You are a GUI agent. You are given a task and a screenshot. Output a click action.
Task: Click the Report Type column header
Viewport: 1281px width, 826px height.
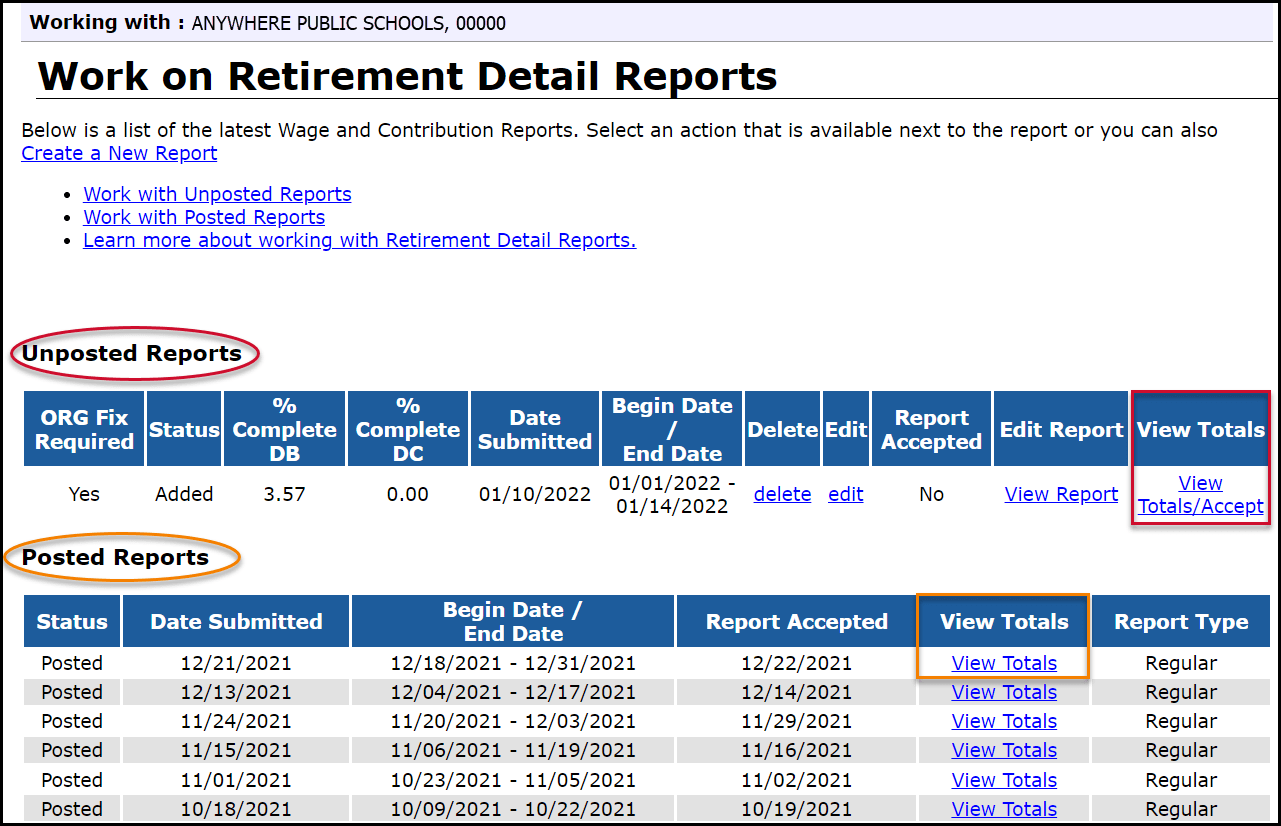(1181, 622)
